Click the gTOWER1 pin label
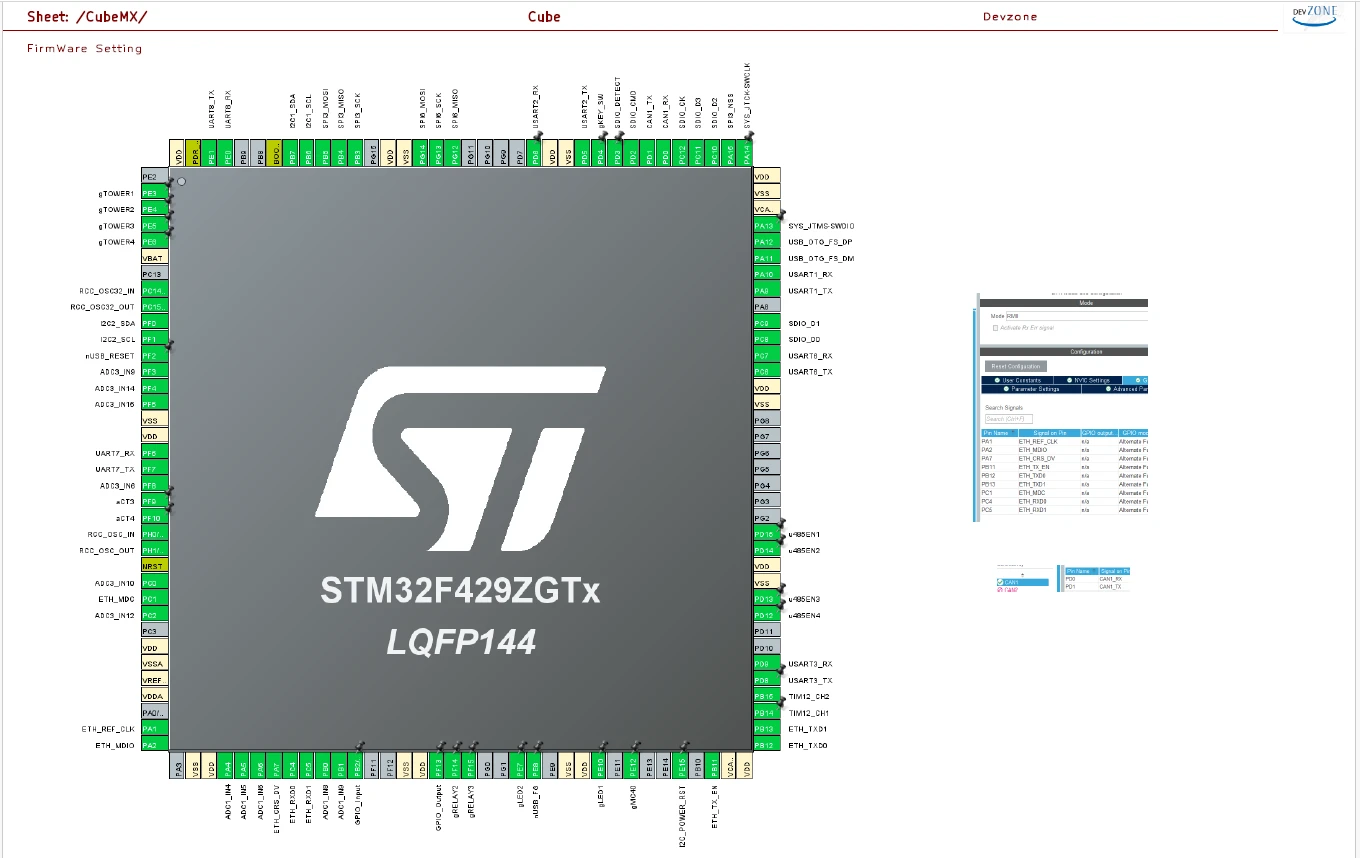Viewport: 1360px width, 858px height. pos(116,193)
